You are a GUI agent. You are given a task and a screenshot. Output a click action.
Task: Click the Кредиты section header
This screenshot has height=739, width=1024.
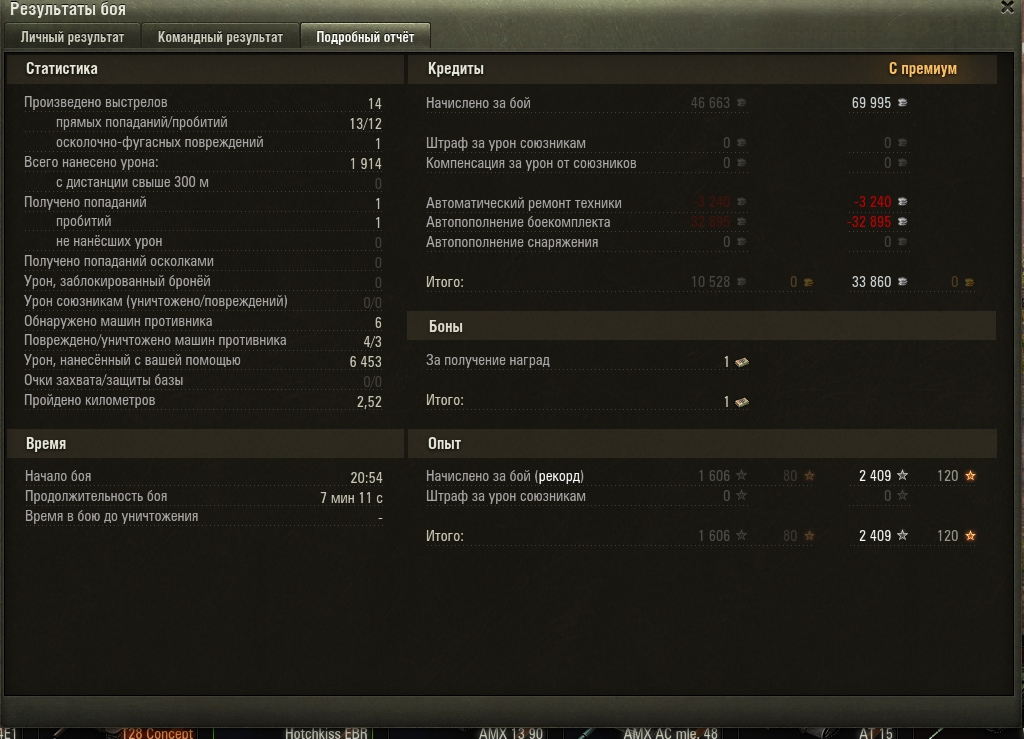(x=455, y=69)
